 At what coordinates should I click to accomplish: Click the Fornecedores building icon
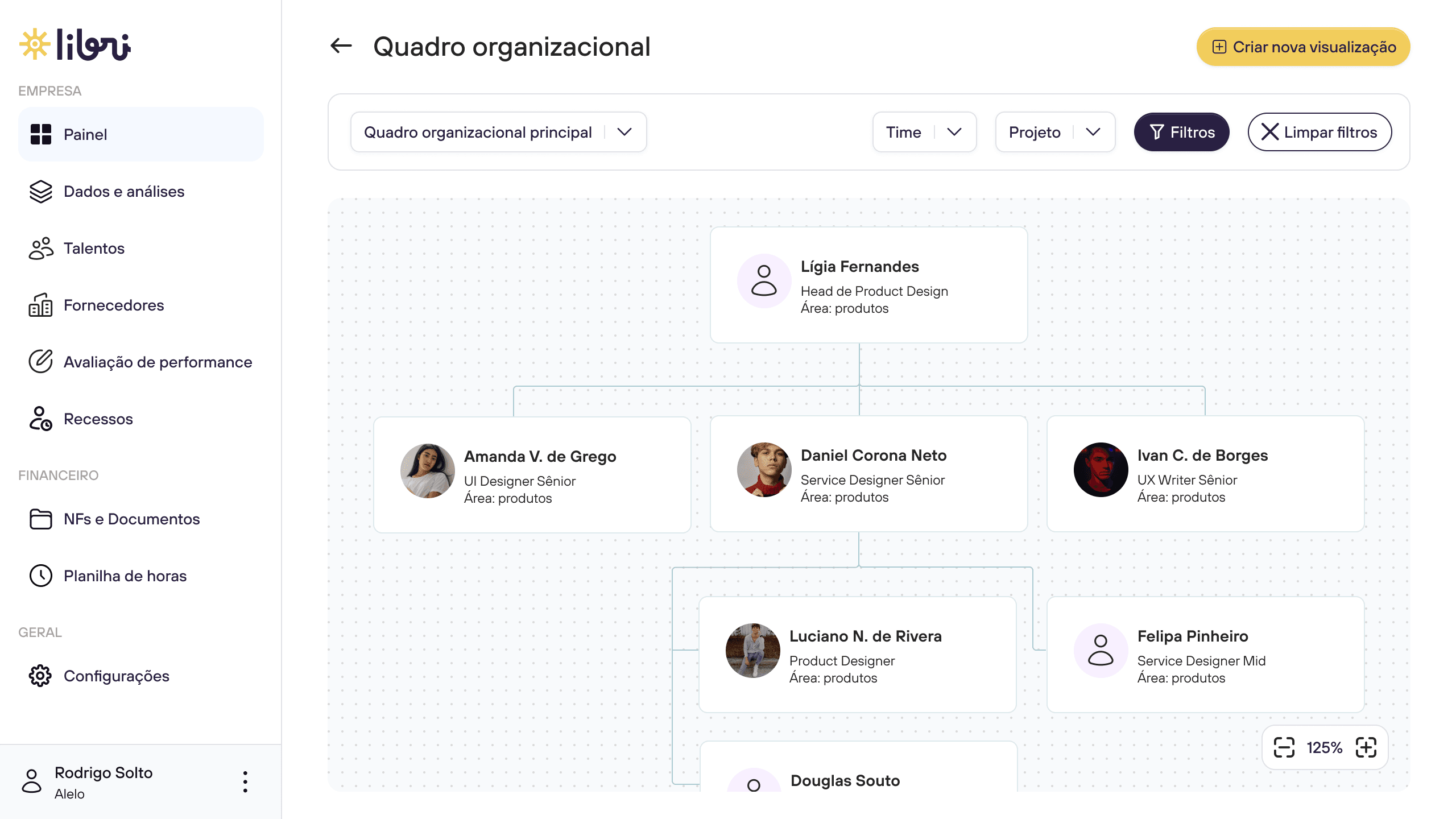point(40,305)
